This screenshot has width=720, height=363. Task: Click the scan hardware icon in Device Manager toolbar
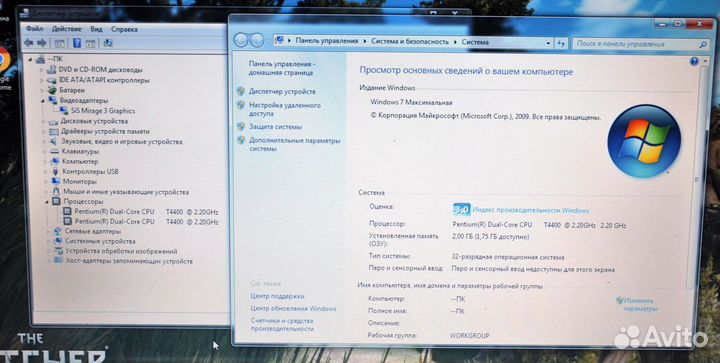[108, 43]
